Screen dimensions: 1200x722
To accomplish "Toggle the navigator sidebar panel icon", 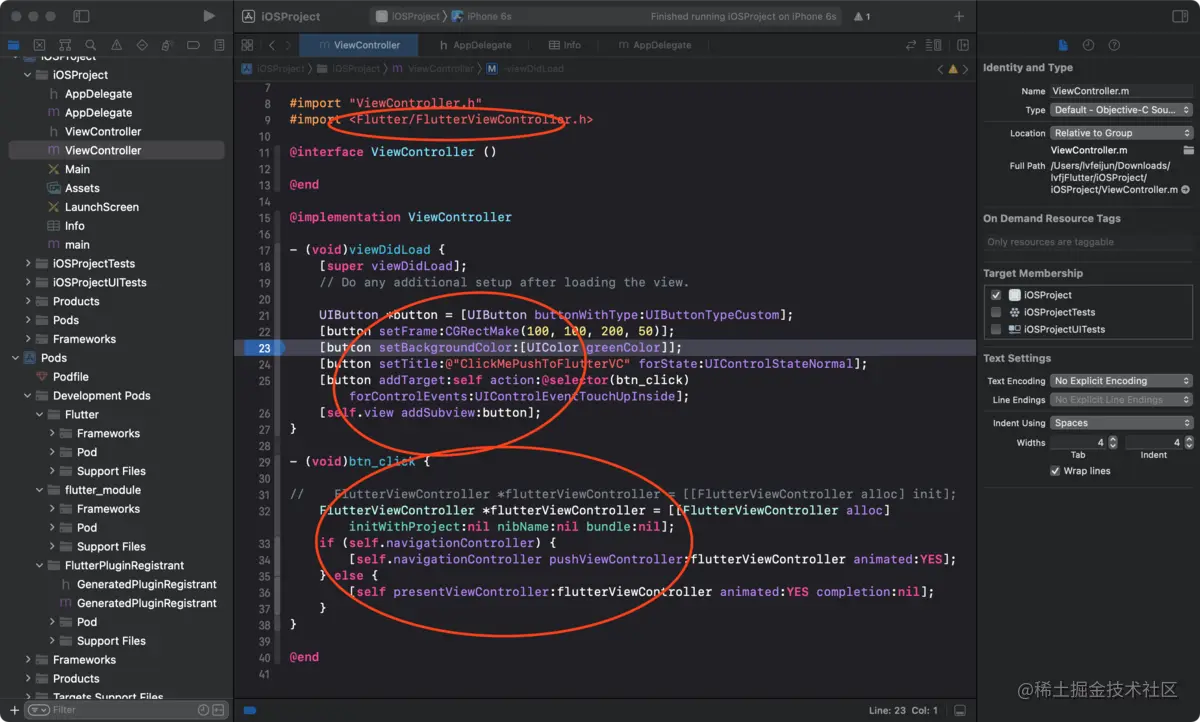I will [x=82, y=16].
